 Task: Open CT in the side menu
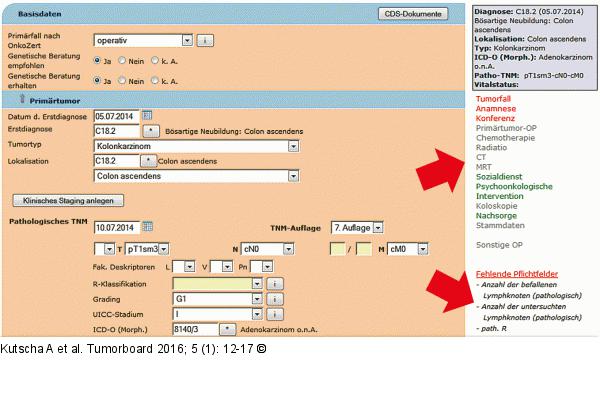pyautogui.click(x=481, y=157)
